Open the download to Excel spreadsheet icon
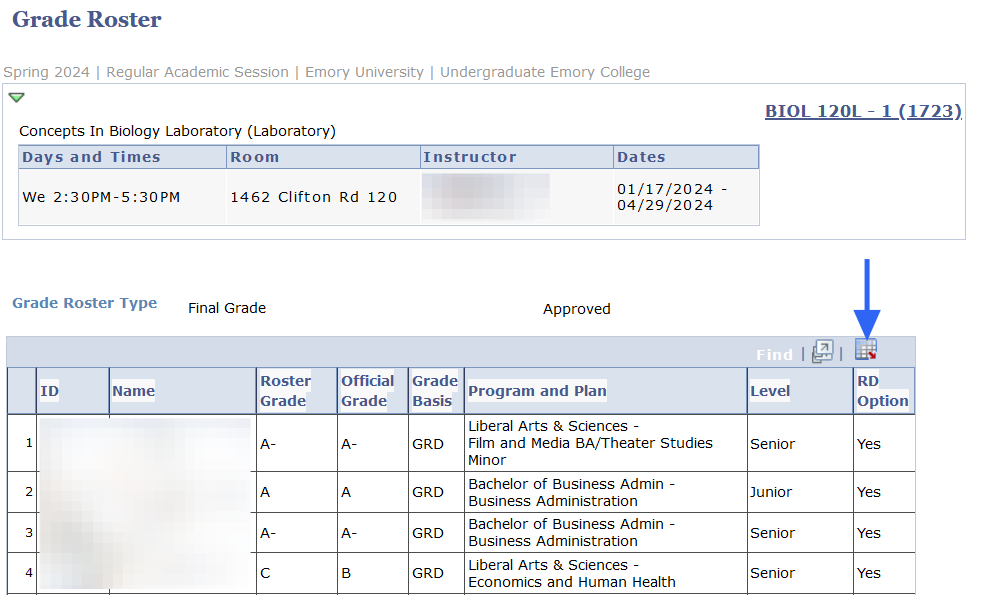 (x=866, y=351)
